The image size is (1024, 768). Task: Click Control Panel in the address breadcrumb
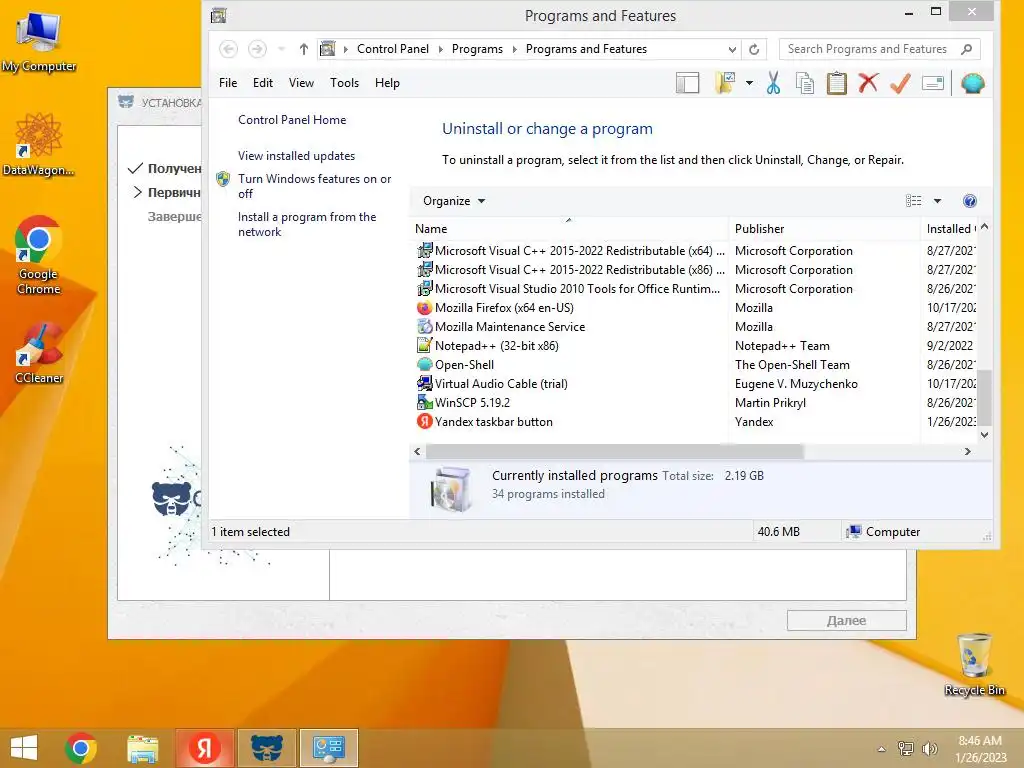[392, 49]
